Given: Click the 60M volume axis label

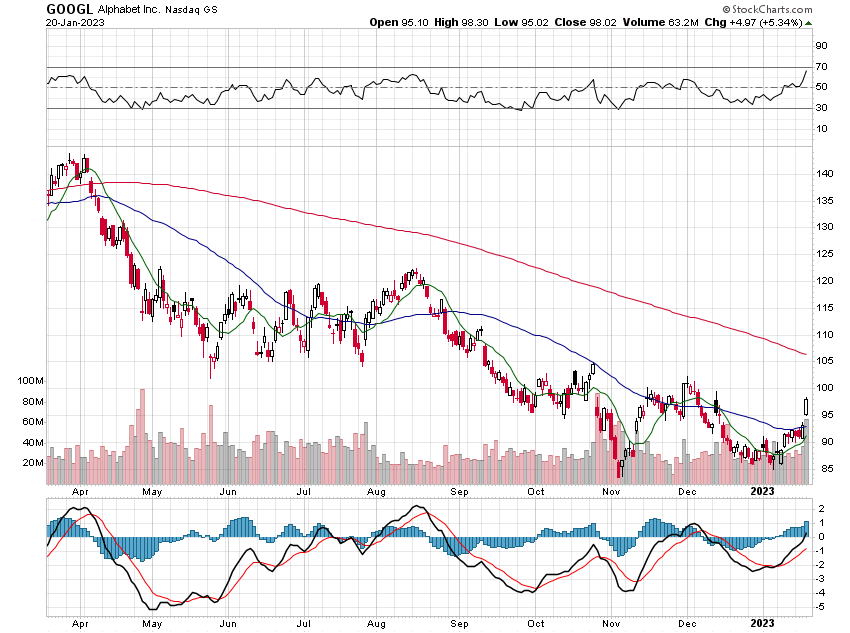Looking at the screenshot, I should pyautogui.click(x=33, y=422).
